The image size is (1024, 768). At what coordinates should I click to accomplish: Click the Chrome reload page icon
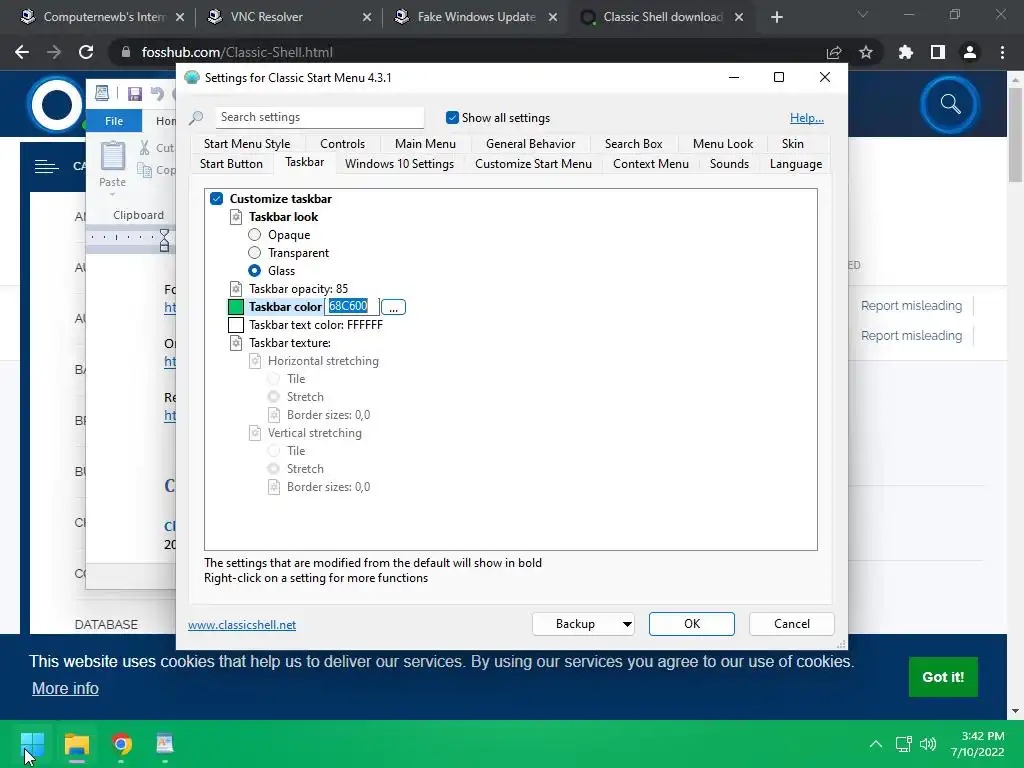tap(86, 52)
